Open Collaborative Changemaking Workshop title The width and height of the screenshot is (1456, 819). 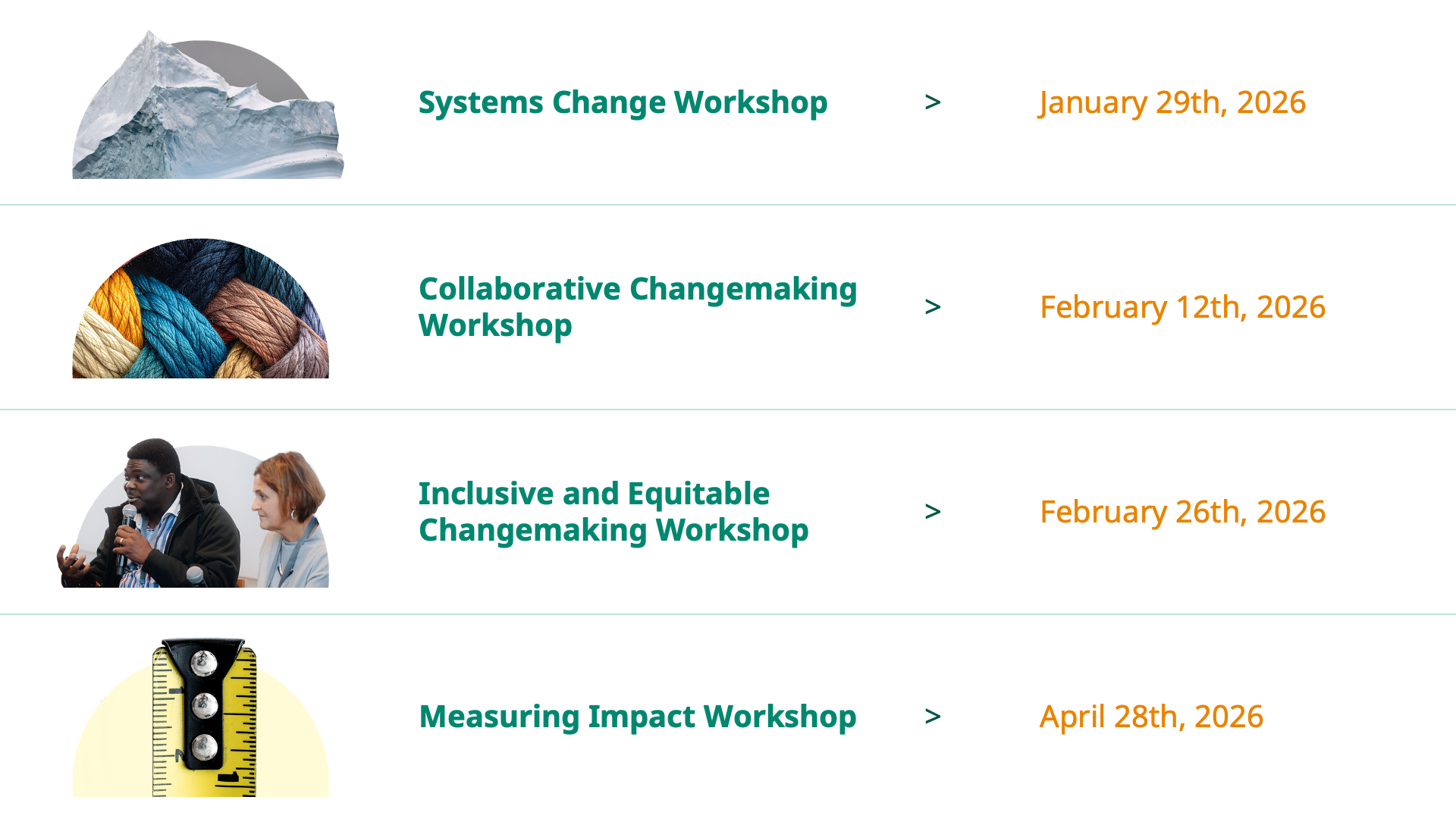click(x=638, y=307)
